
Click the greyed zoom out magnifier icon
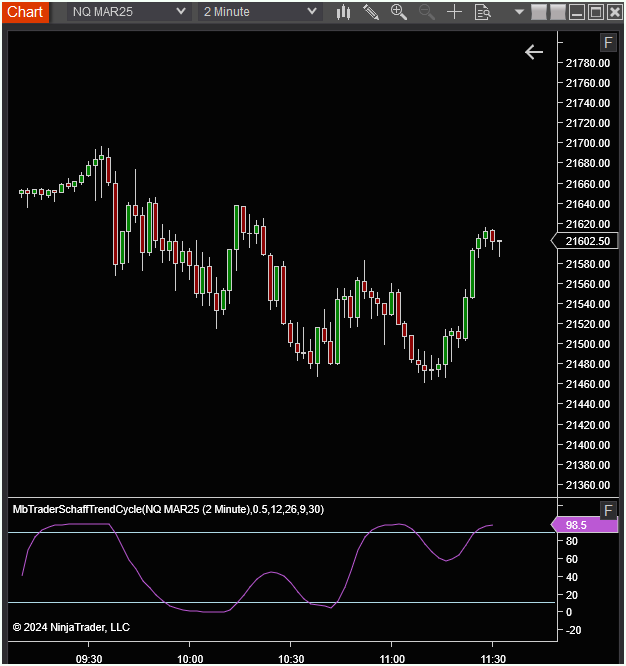pyautogui.click(x=426, y=12)
